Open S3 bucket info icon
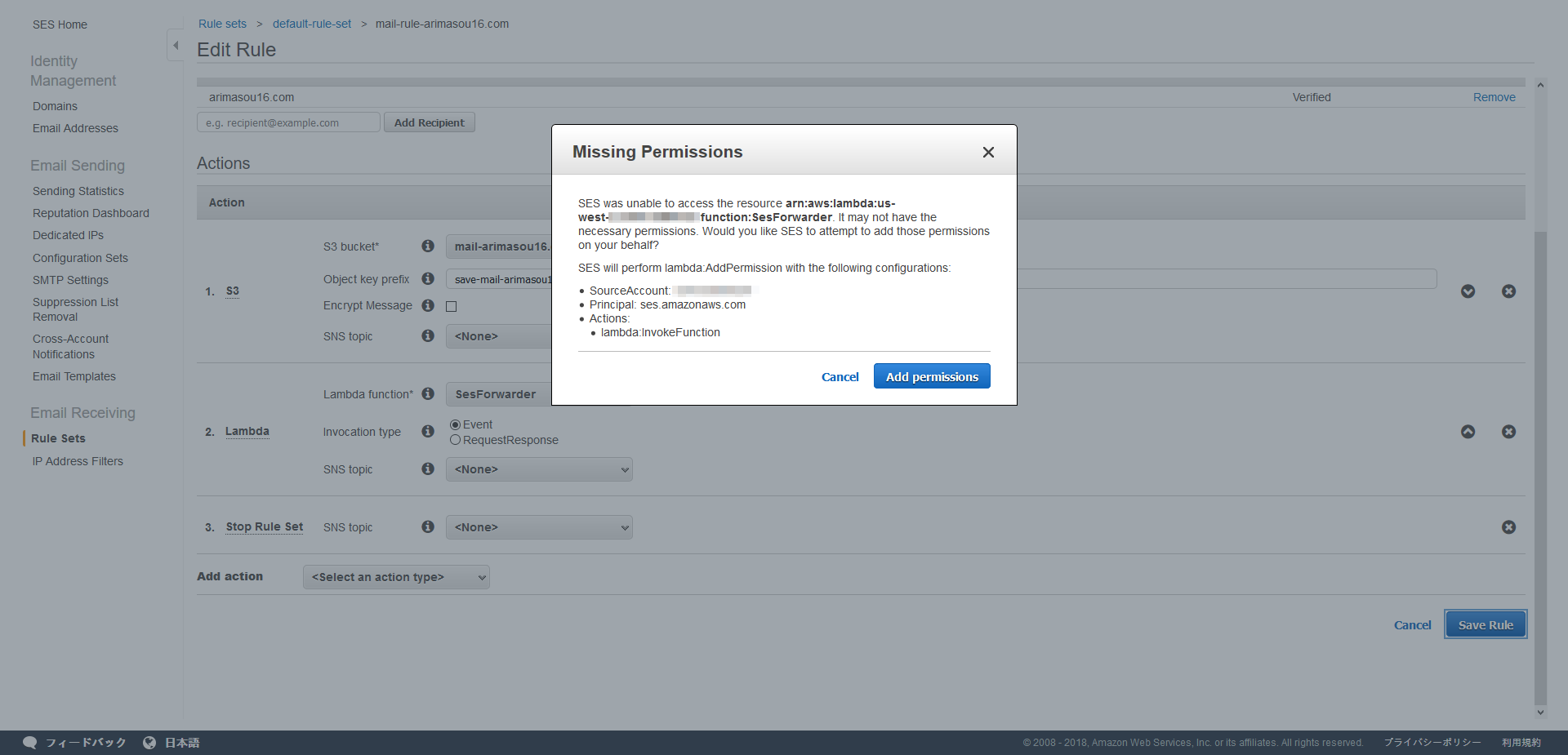 tap(427, 246)
